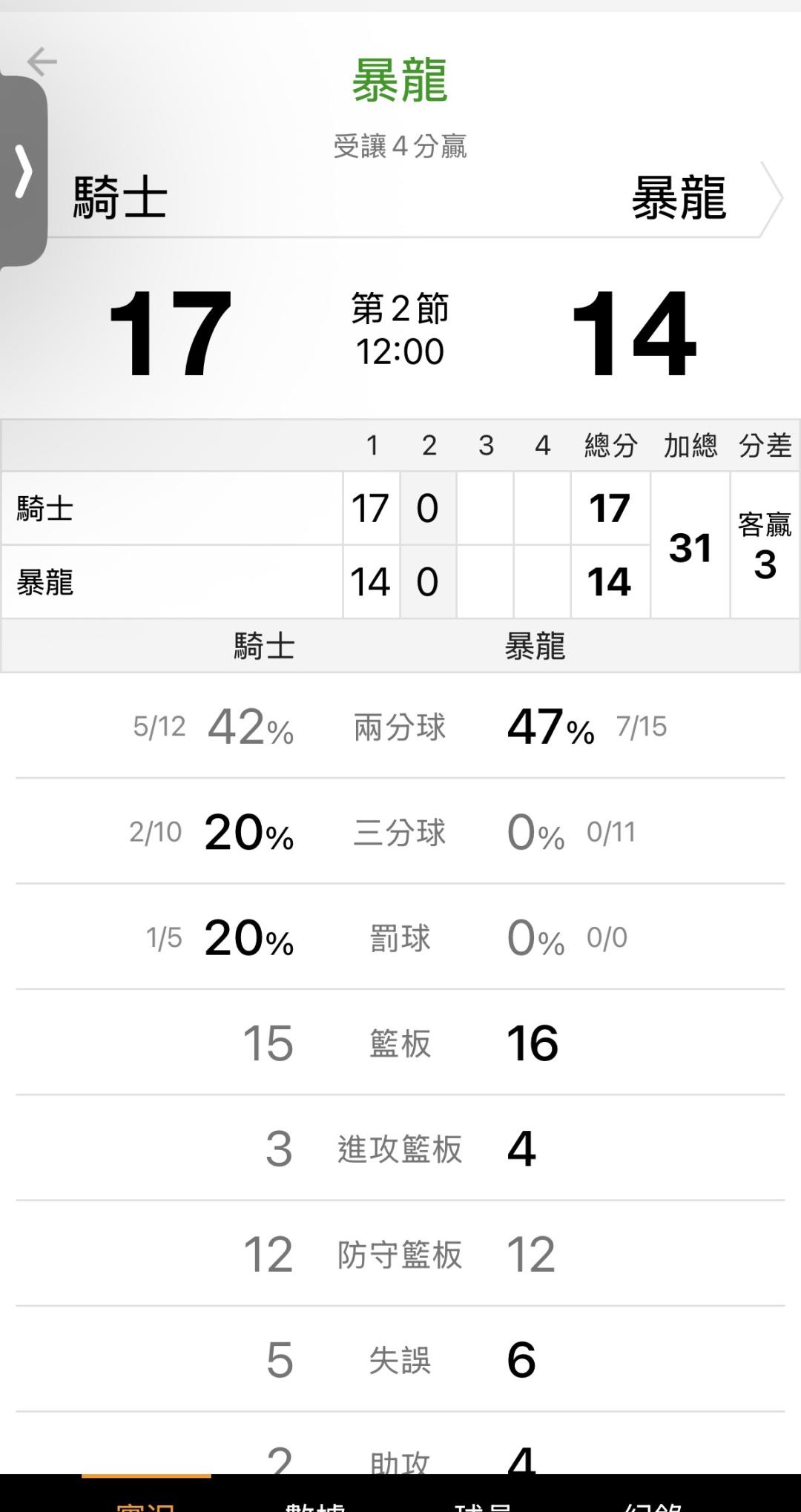Select the 暴龍 row in score table
Image resolution: width=801 pixels, height=1512 pixels.
(x=171, y=582)
